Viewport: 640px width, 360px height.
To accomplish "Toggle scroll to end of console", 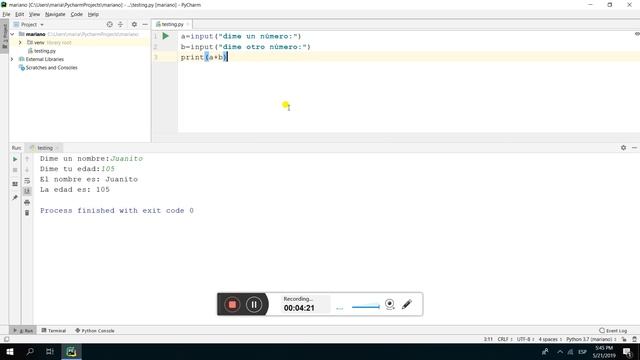I will pos(27,191).
